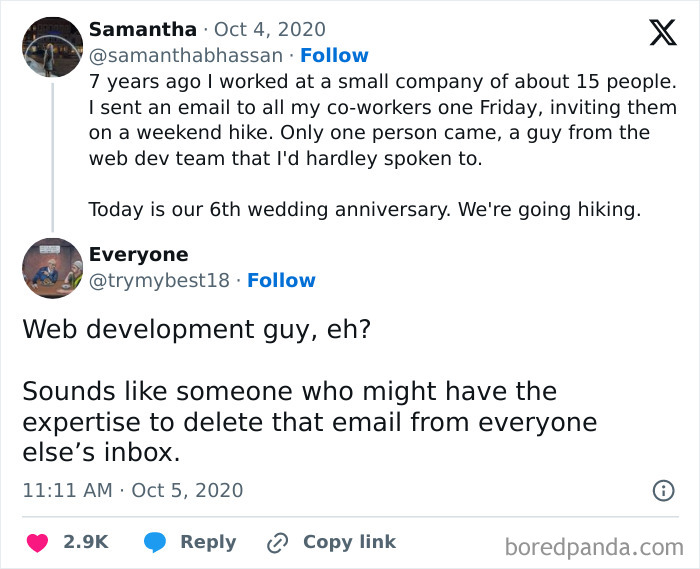Open the tweet info circle icon
Viewport: 700px width, 569px height.
pos(662,491)
